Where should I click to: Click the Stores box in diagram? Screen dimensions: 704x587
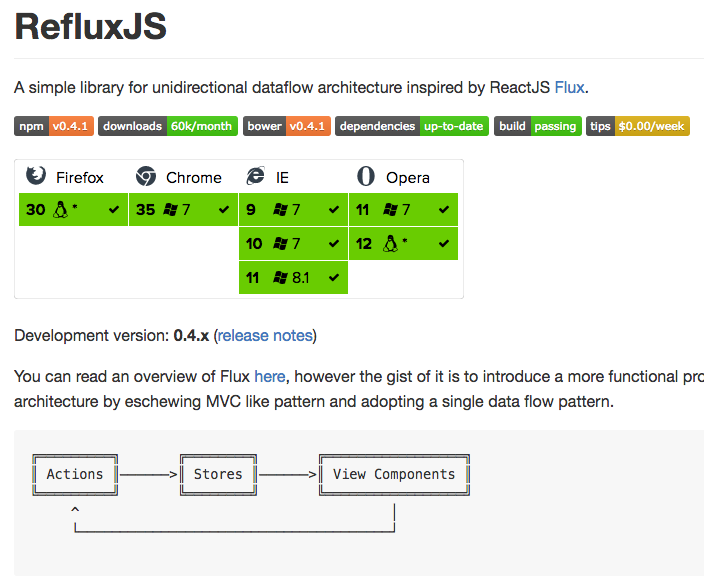218,475
